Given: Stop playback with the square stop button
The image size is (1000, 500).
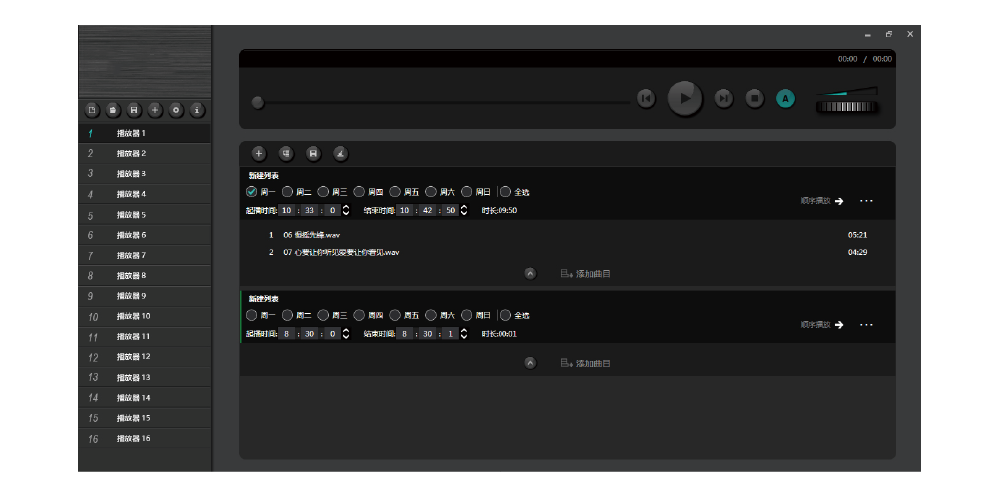Looking at the screenshot, I should (x=755, y=98).
